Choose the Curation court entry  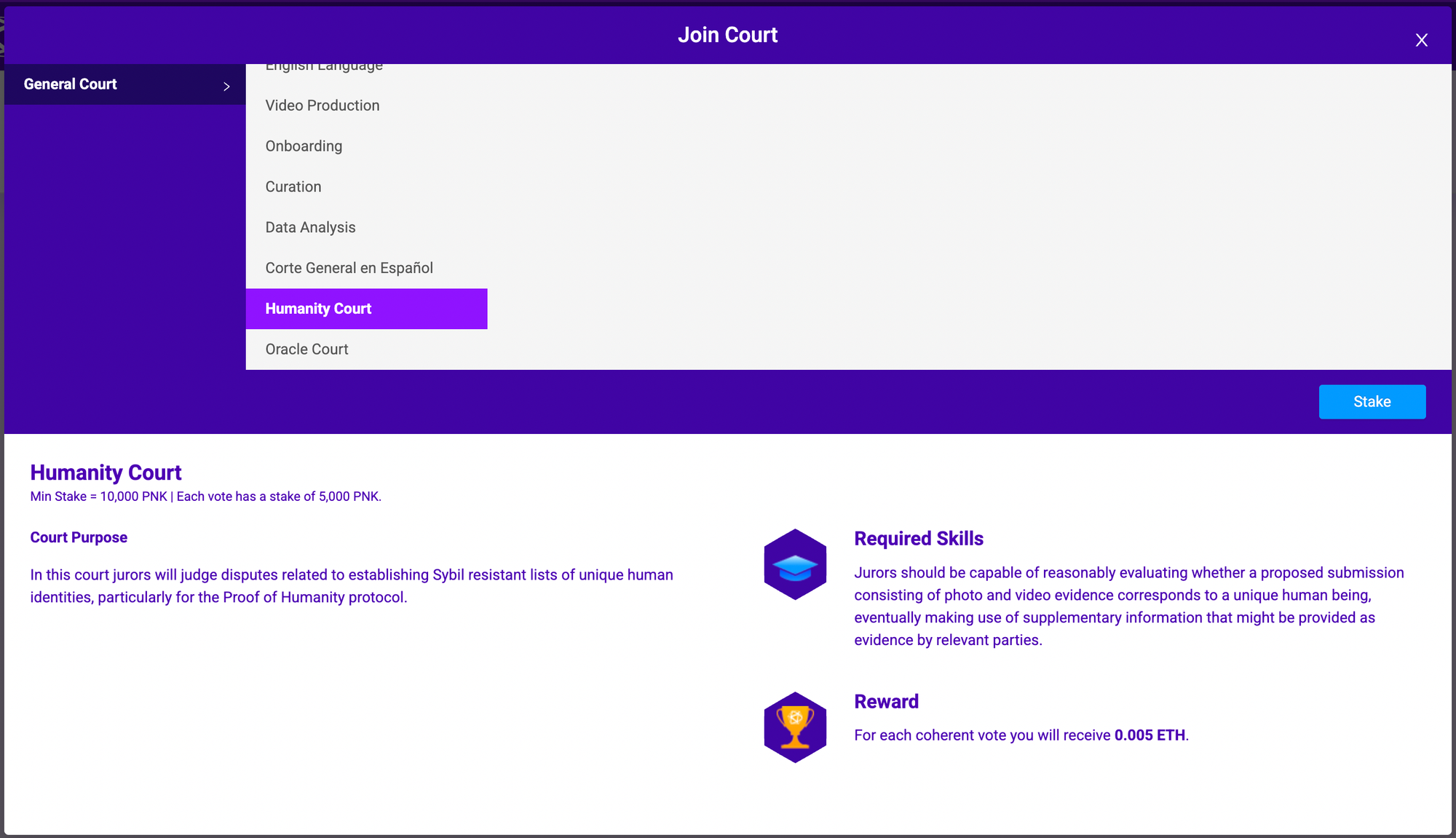[x=293, y=187]
